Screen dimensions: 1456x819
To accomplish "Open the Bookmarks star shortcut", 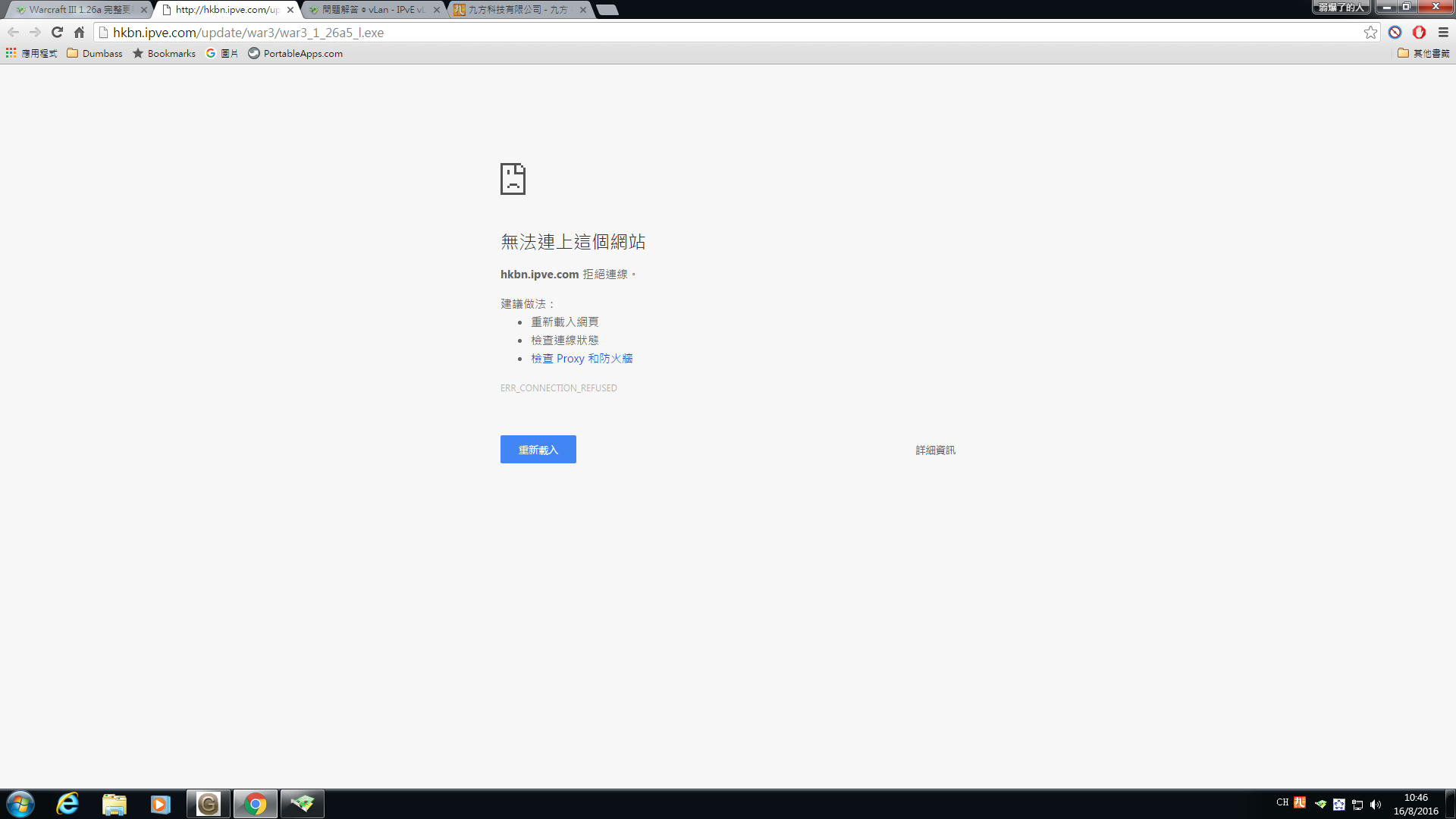I will point(164,53).
